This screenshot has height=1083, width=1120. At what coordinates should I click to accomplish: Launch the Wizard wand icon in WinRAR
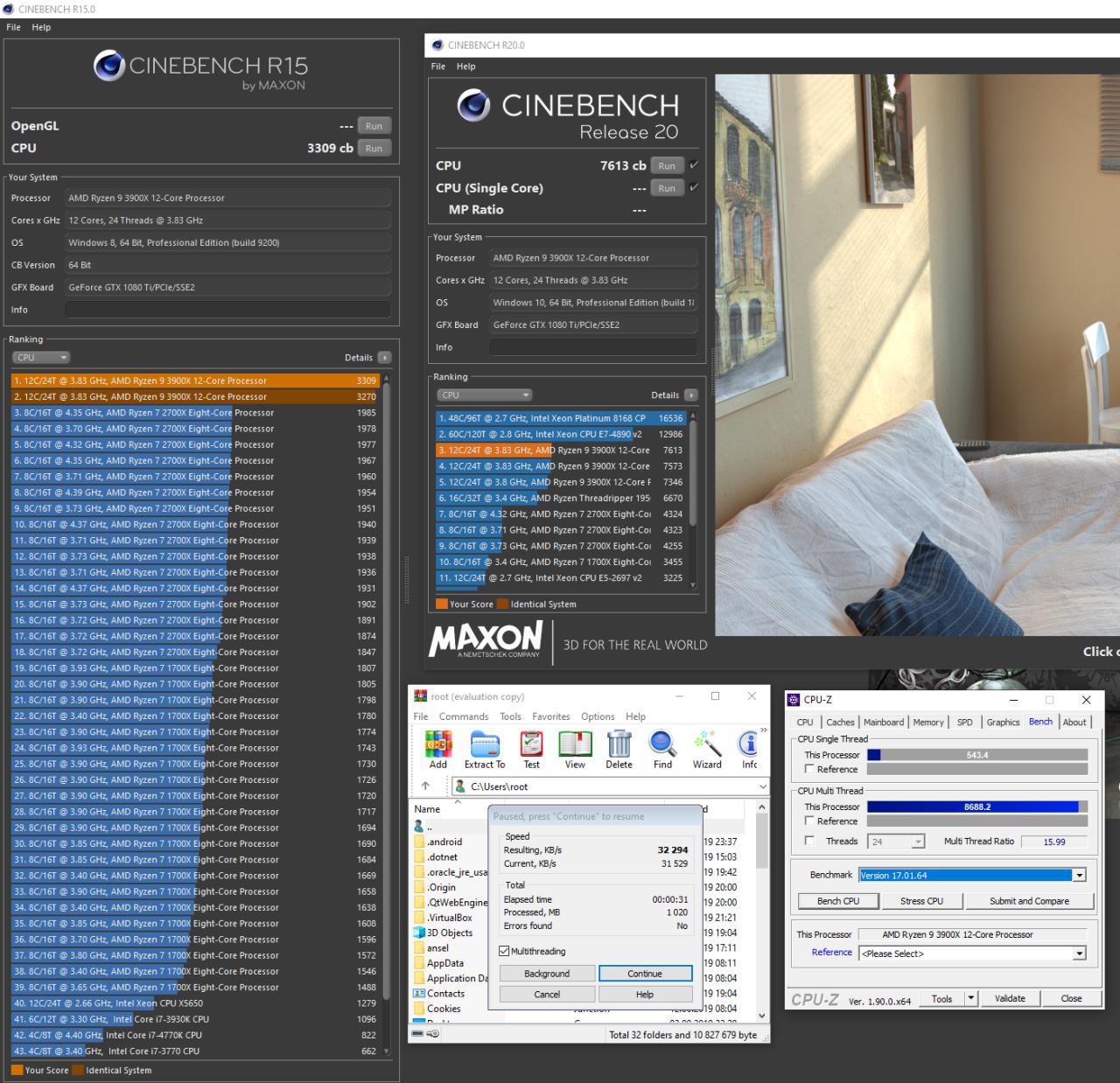pyautogui.click(x=707, y=744)
